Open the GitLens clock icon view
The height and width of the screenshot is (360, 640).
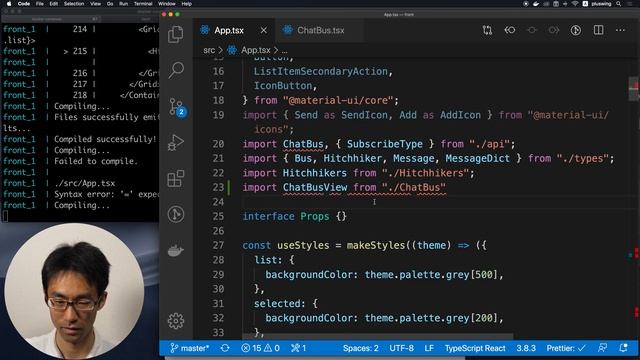[x=176, y=214]
